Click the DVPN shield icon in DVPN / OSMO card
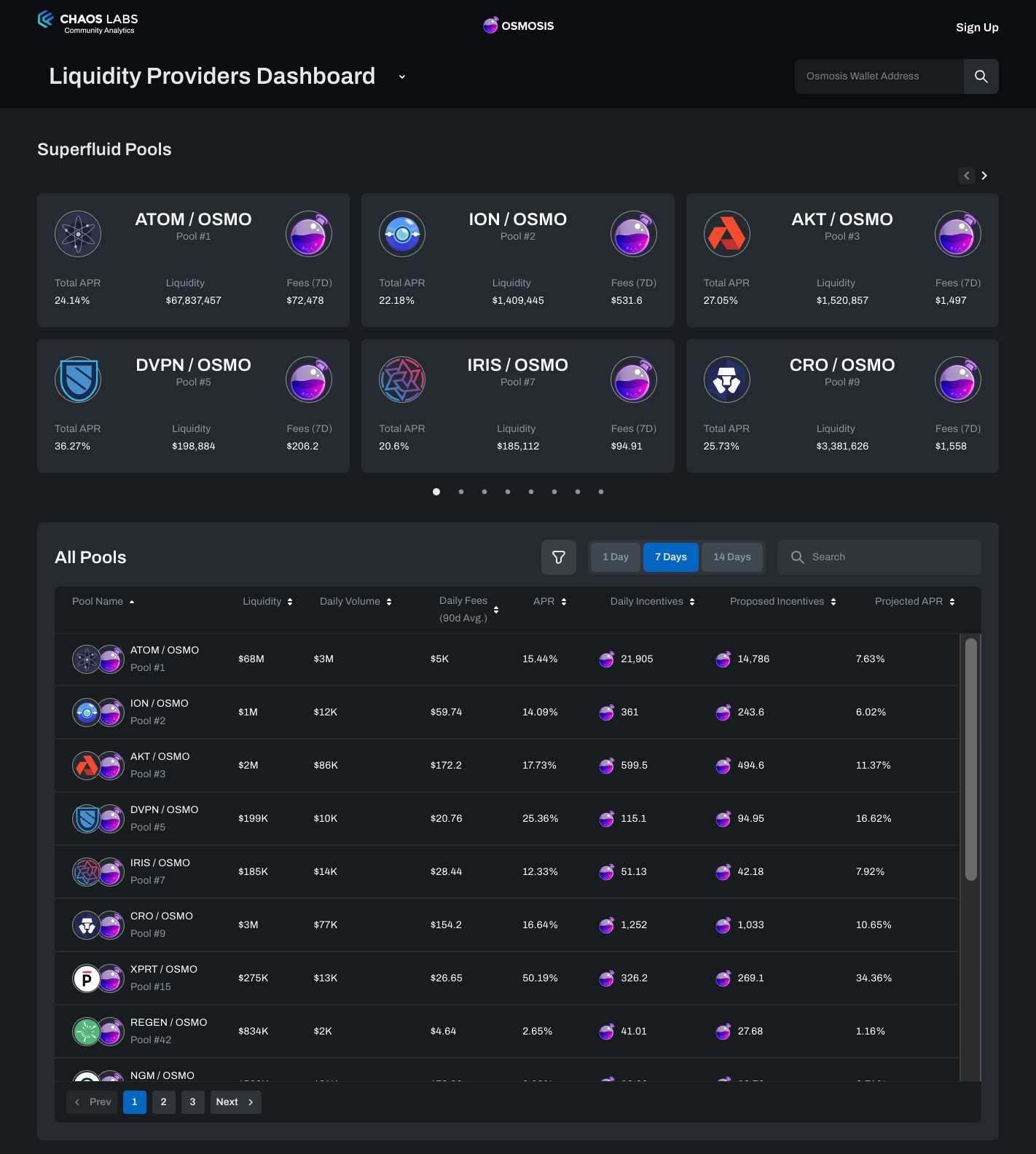 tap(78, 380)
